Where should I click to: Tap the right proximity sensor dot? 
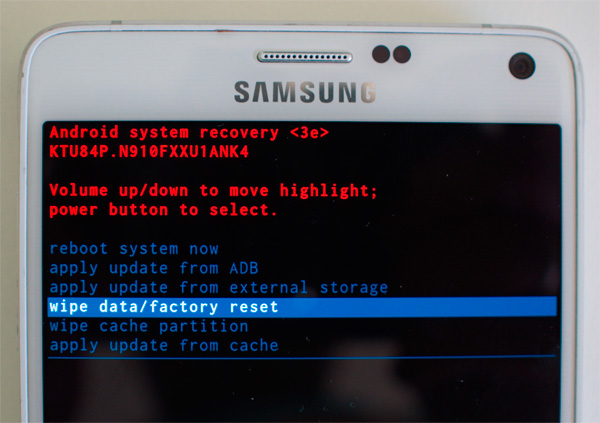tap(402, 54)
